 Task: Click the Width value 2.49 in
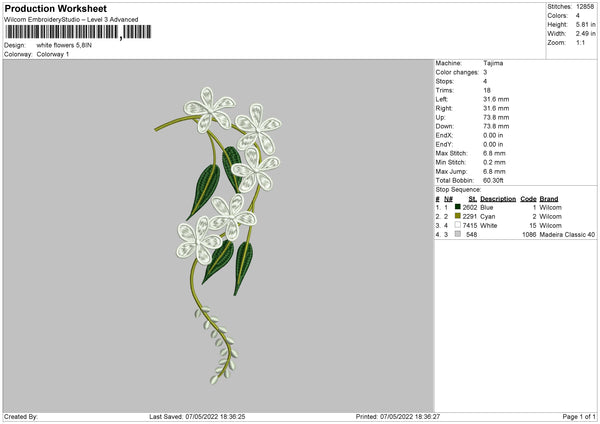point(585,34)
